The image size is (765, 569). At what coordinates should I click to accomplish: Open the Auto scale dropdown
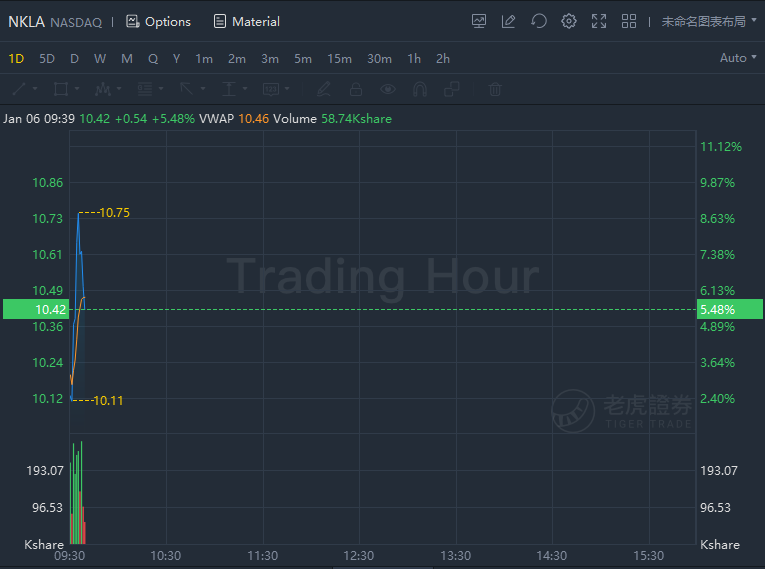738,58
